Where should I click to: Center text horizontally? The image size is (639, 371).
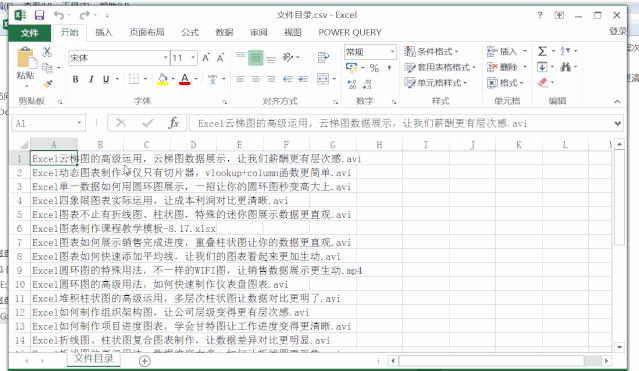pyautogui.click(x=256, y=79)
